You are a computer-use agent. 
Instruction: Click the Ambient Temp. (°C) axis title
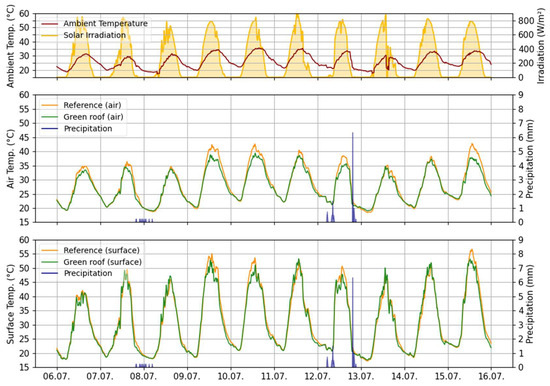pos(11,46)
